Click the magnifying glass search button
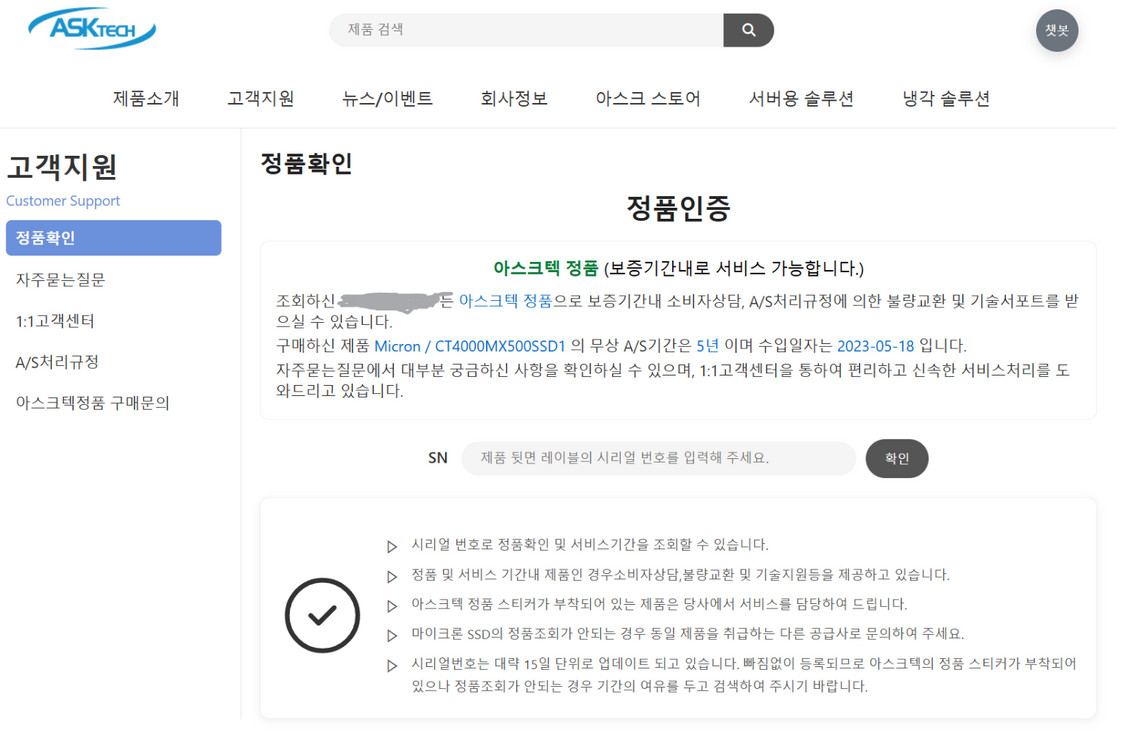The width and height of the screenshot is (1129, 750). (748, 30)
